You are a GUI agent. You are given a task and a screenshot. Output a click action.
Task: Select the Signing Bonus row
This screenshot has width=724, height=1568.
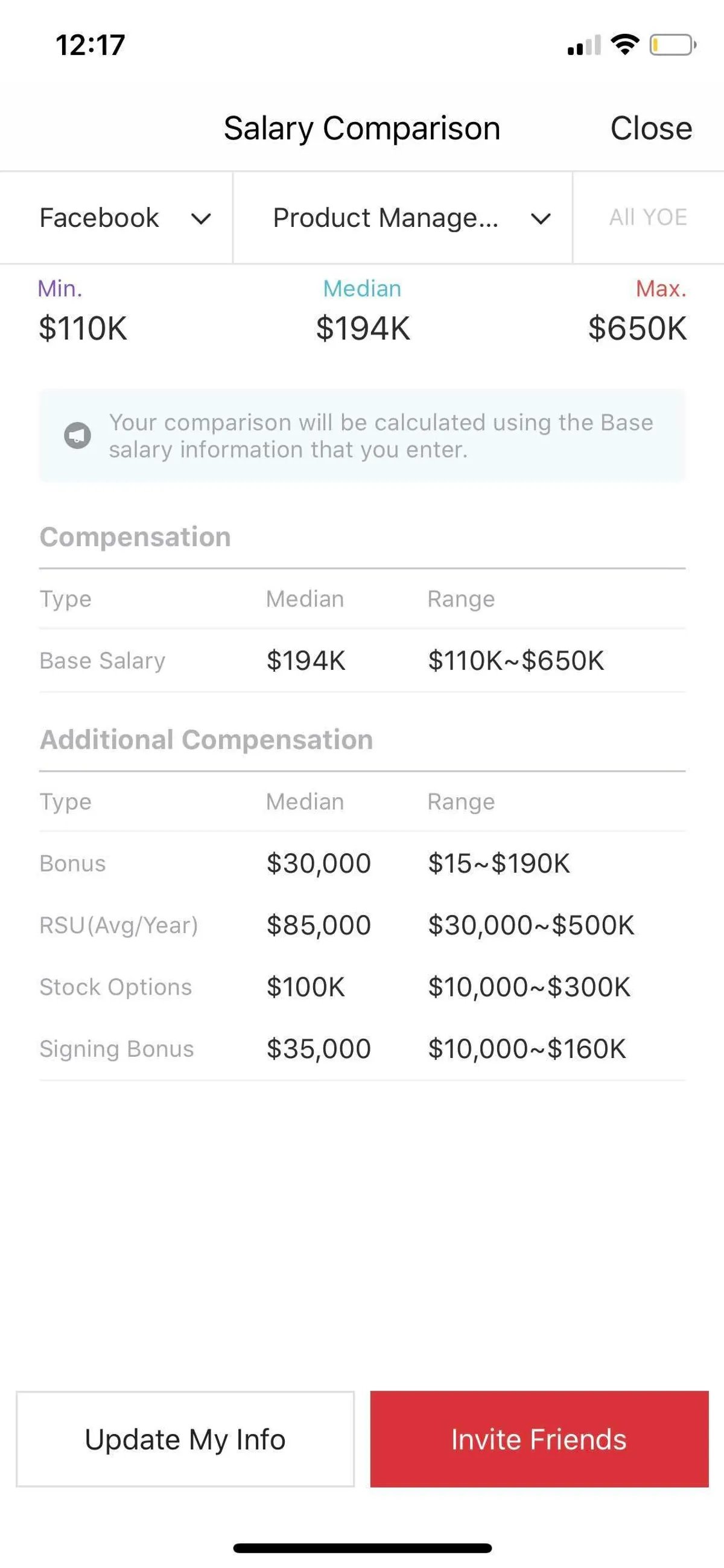pyautogui.click(x=362, y=1049)
